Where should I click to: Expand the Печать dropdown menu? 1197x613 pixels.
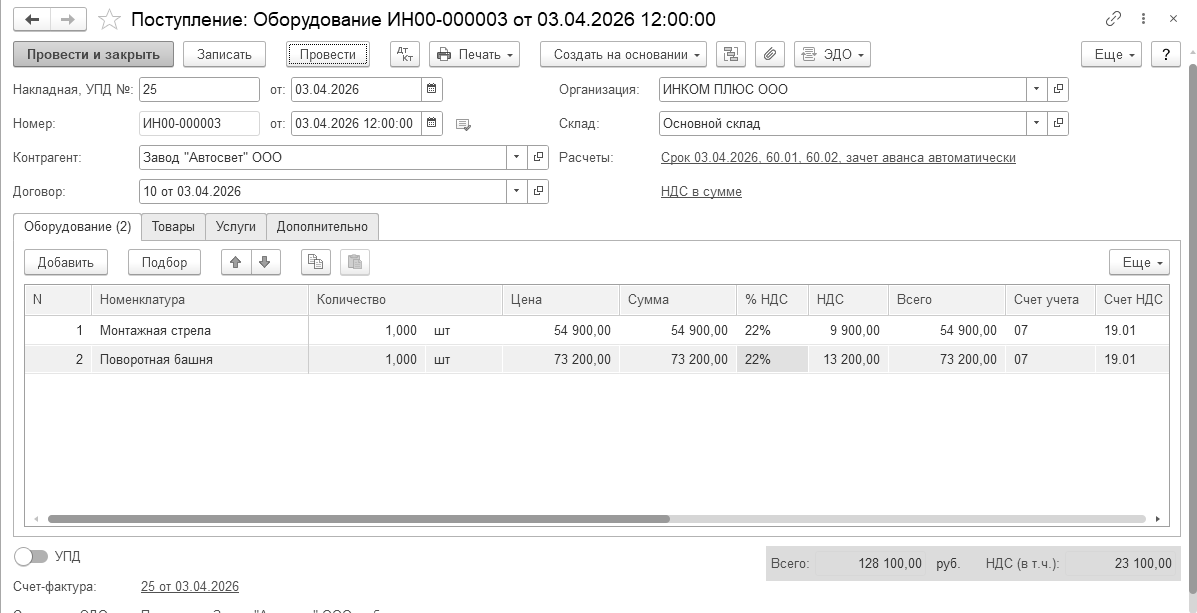click(474, 54)
